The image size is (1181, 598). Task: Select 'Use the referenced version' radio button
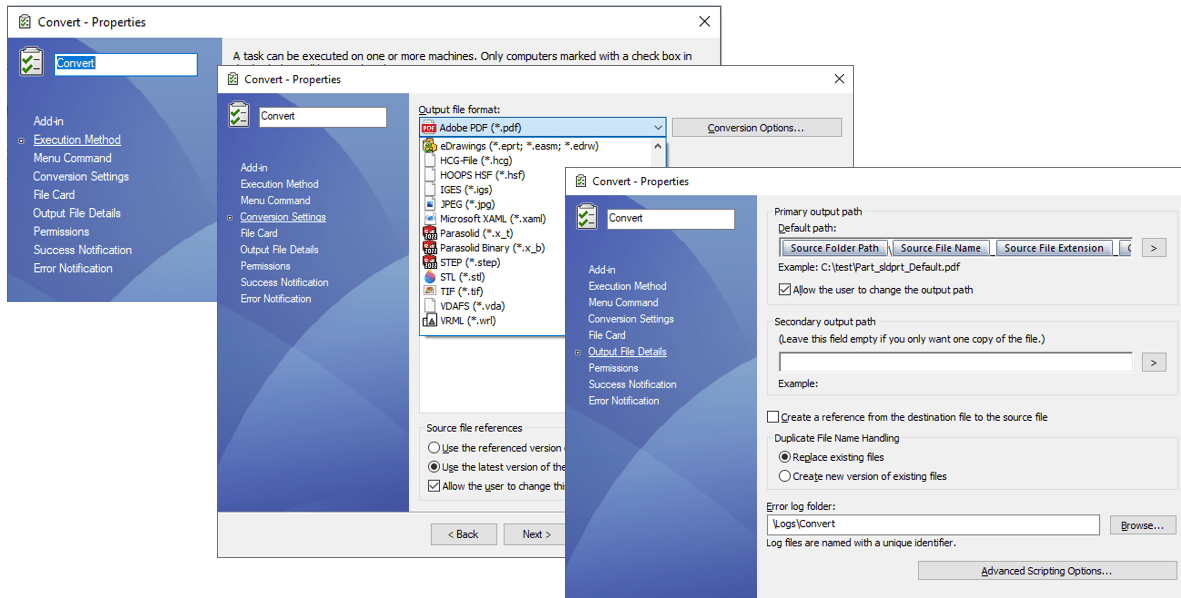434,447
